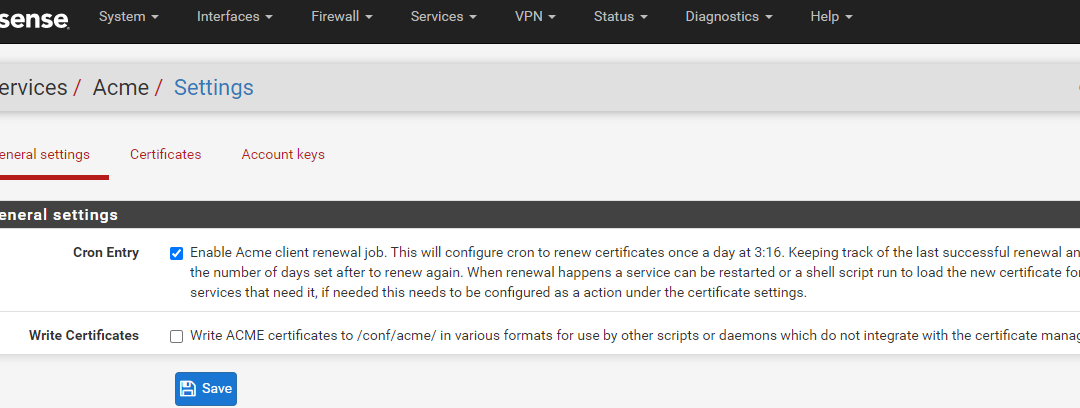
Task: Open the System menu
Action: coord(129,17)
